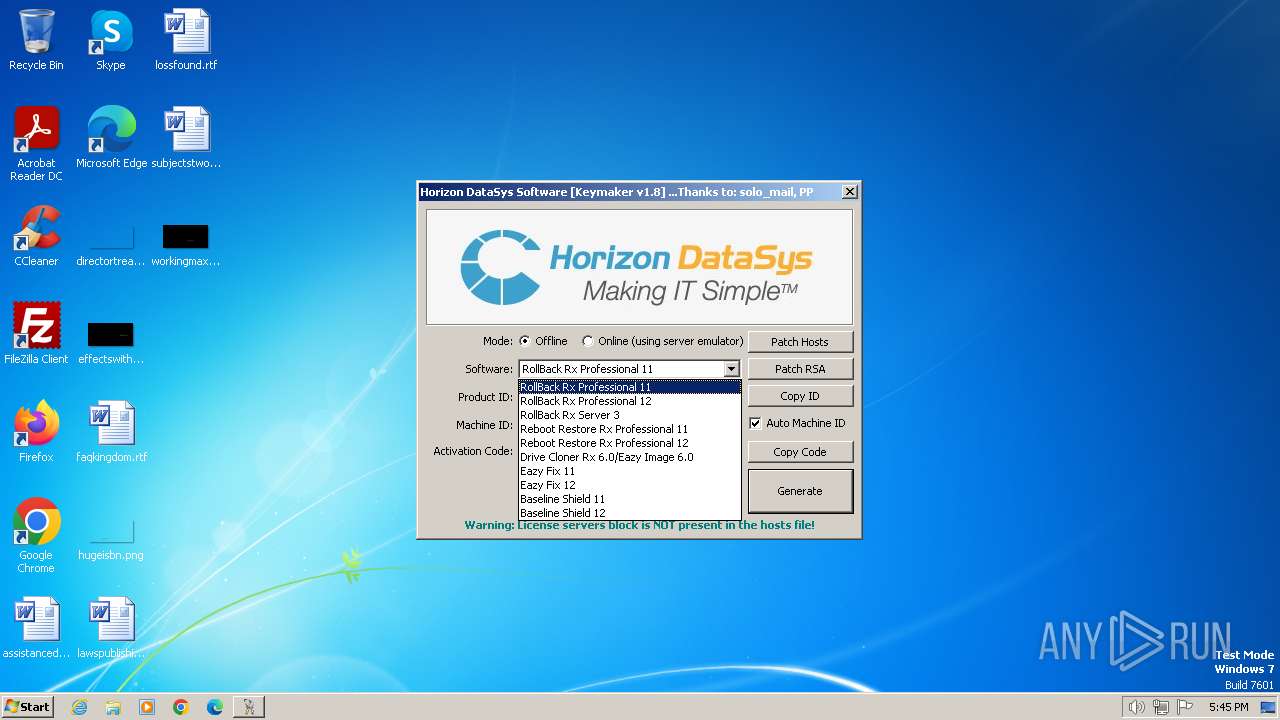
Task: Open File Explorer from the taskbar
Action: tap(113, 707)
